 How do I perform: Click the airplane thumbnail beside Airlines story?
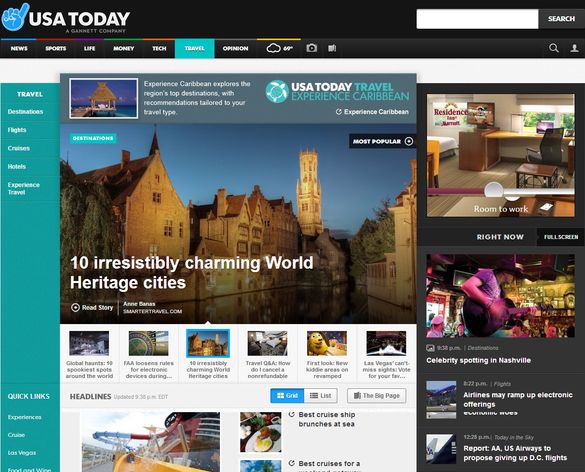click(441, 400)
